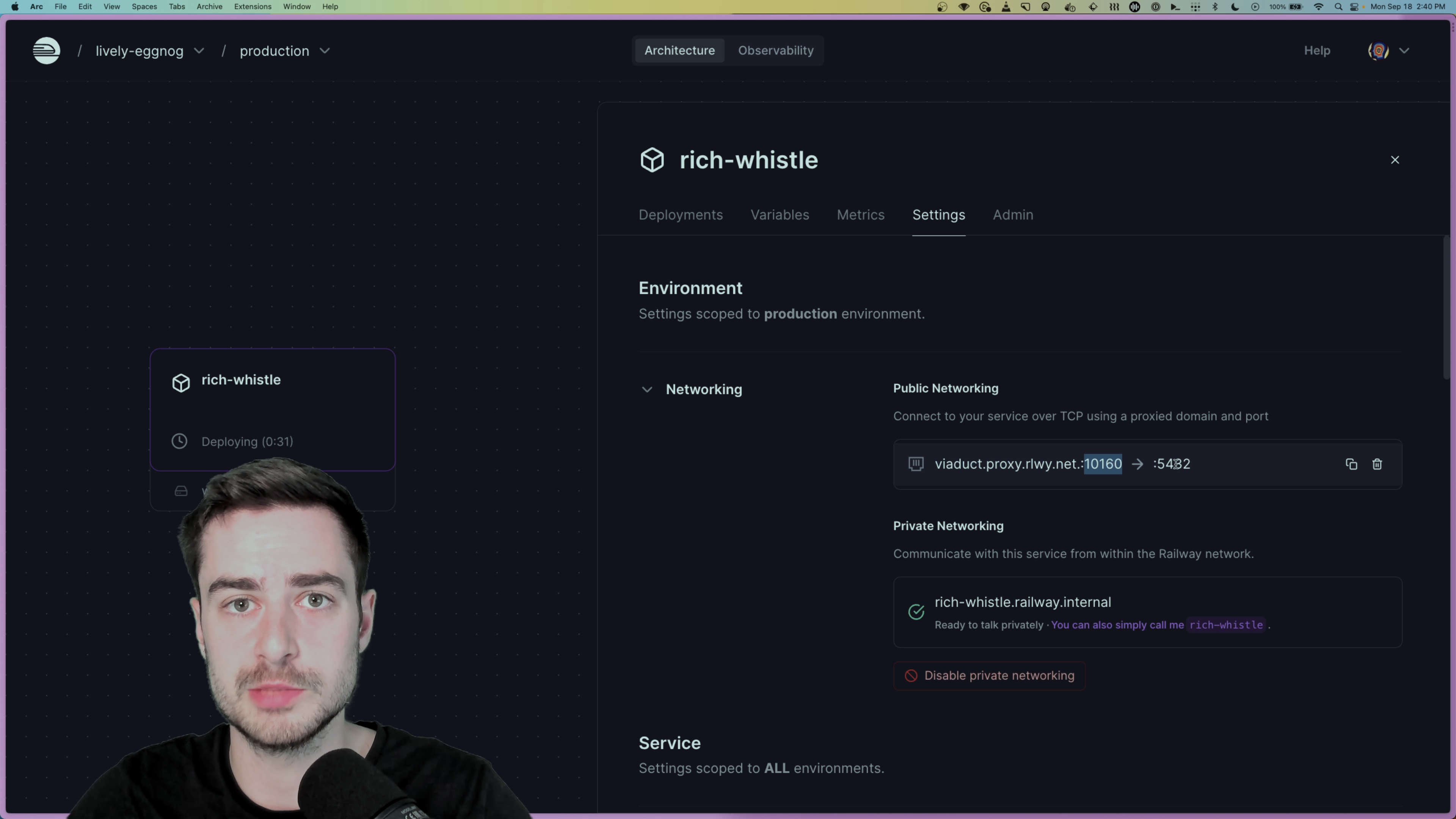
Task: Collapse the Networking section
Action: tap(646, 389)
